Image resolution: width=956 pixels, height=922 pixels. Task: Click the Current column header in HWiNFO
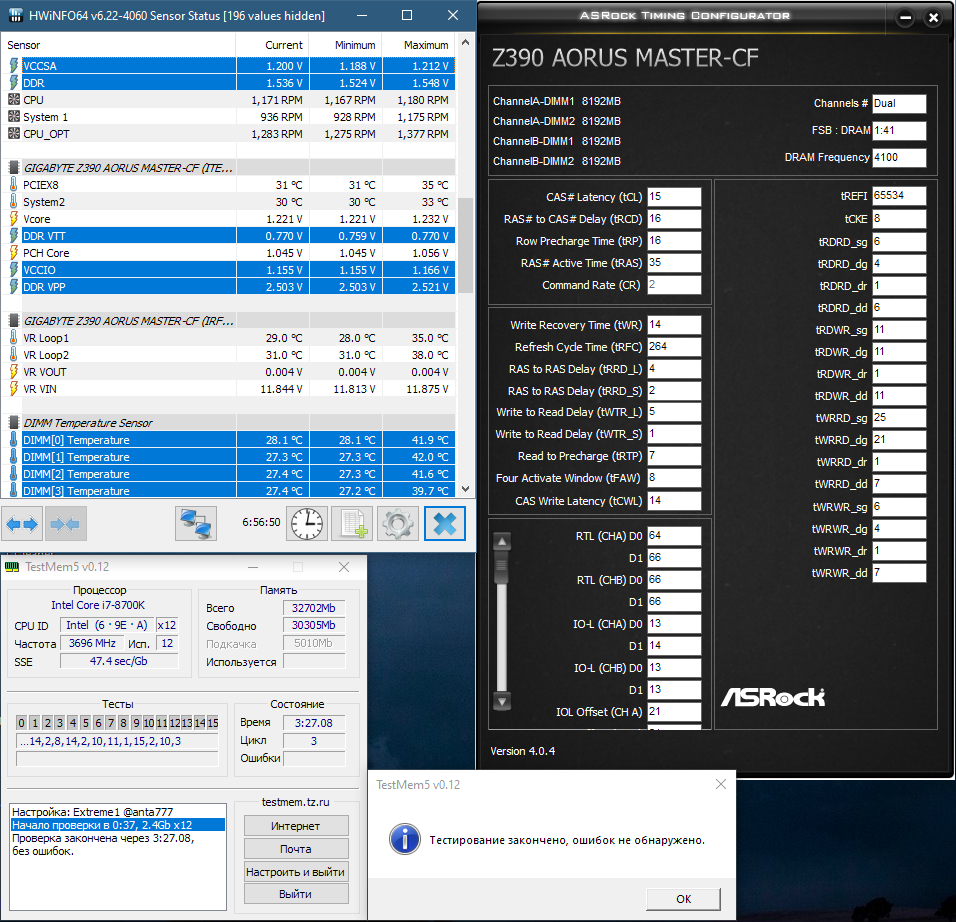click(x=273, y=45)
